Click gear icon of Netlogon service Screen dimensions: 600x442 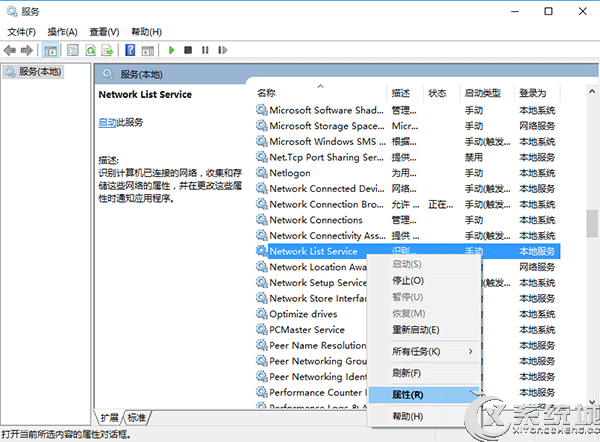[262, 173]
